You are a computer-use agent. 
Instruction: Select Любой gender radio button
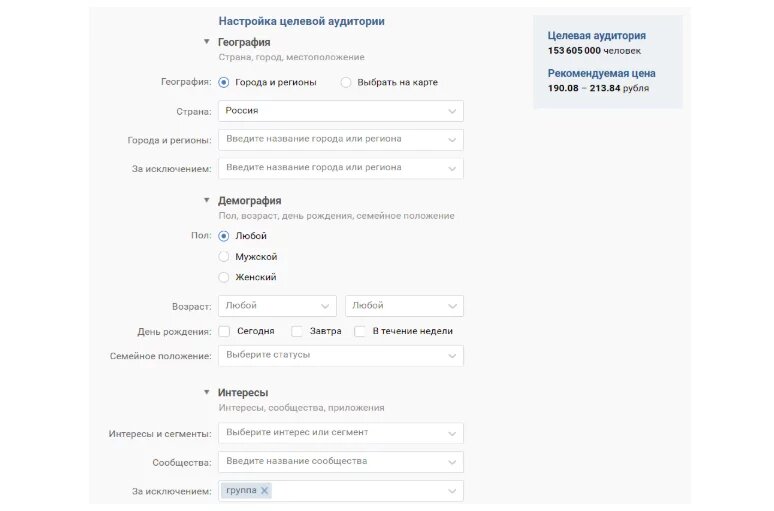[x=224, y=236]
